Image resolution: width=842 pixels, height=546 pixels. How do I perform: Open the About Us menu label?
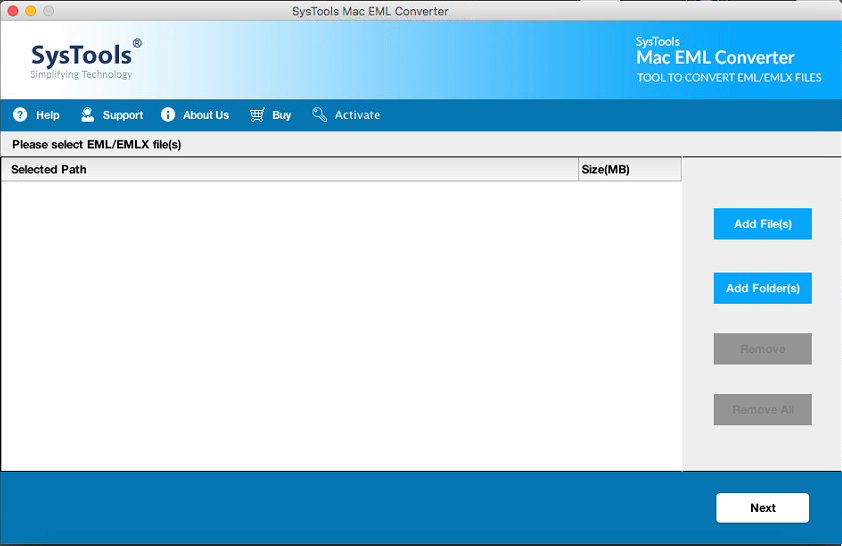tap(206, 115)
